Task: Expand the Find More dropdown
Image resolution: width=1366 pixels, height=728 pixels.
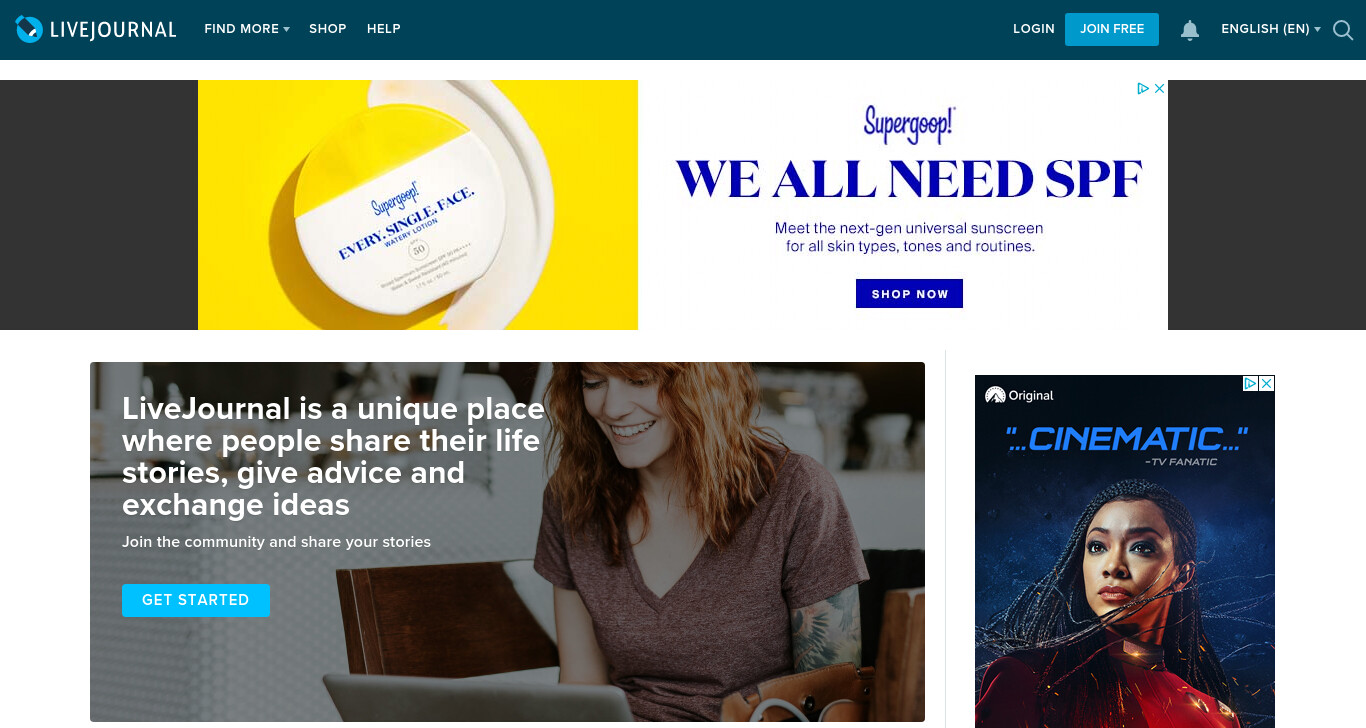Action: coord(247,29)
